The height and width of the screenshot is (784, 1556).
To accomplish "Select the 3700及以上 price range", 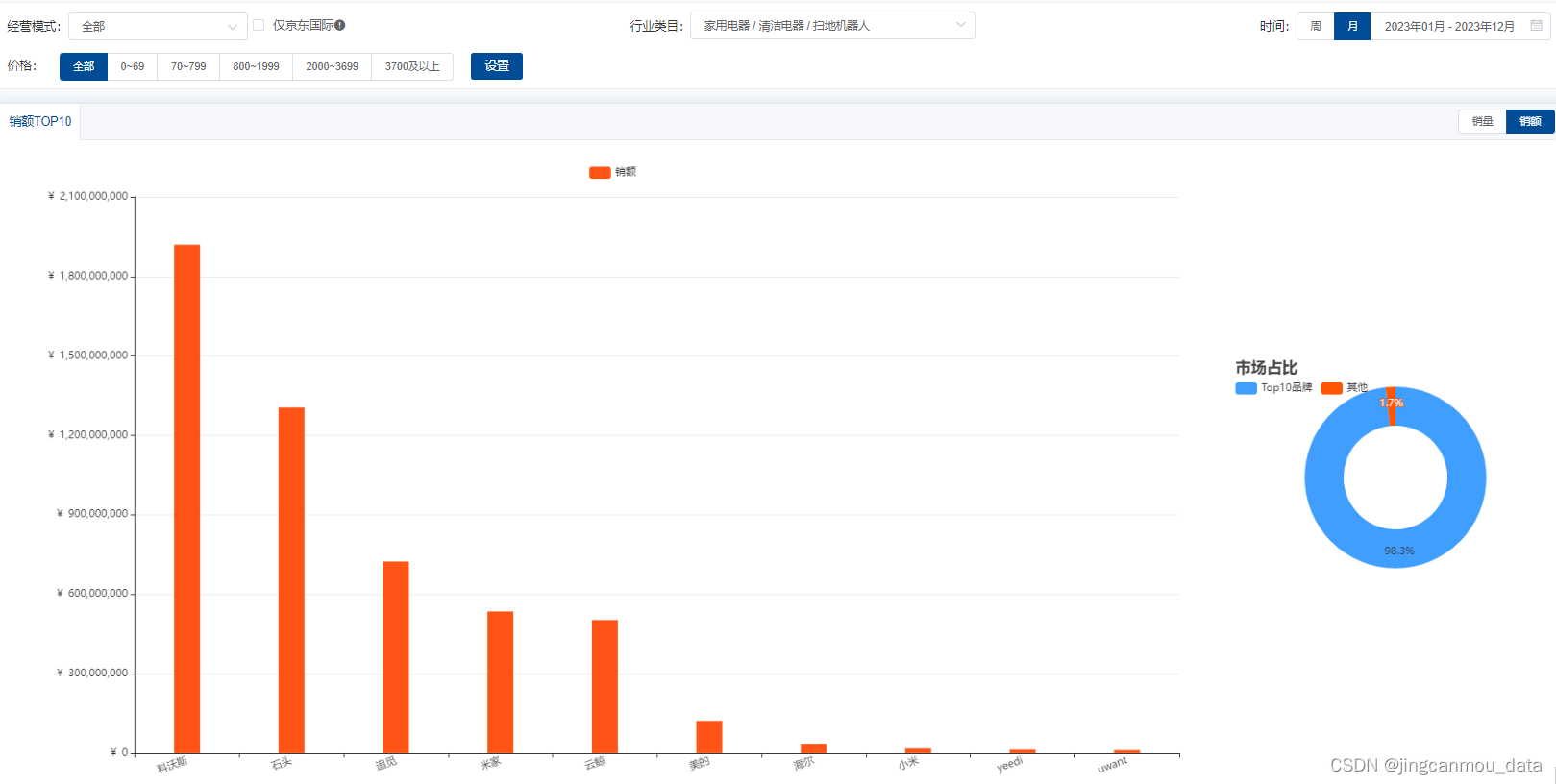I will coord(412,66).
